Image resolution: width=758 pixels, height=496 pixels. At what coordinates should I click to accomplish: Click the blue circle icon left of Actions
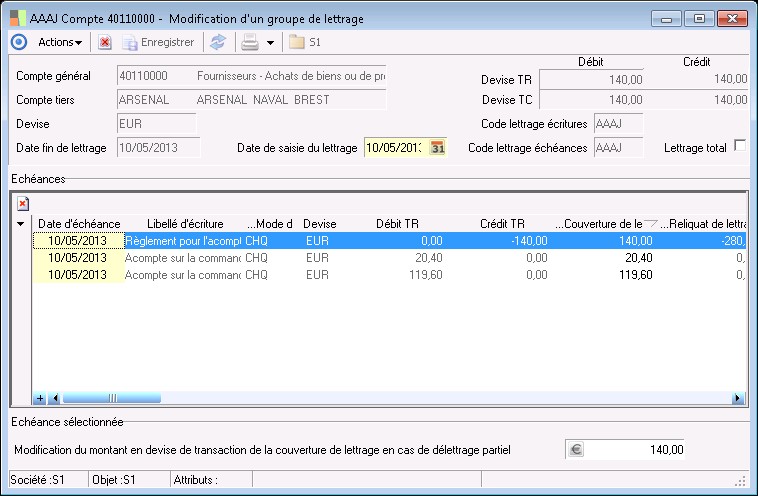(19, 42)
